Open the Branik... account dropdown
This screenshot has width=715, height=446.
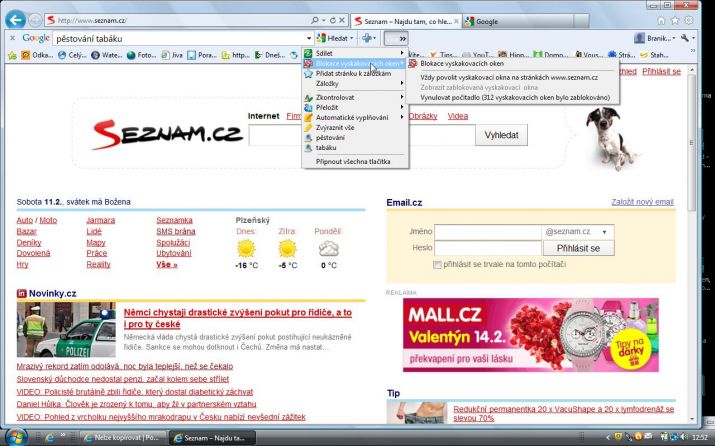655,38
